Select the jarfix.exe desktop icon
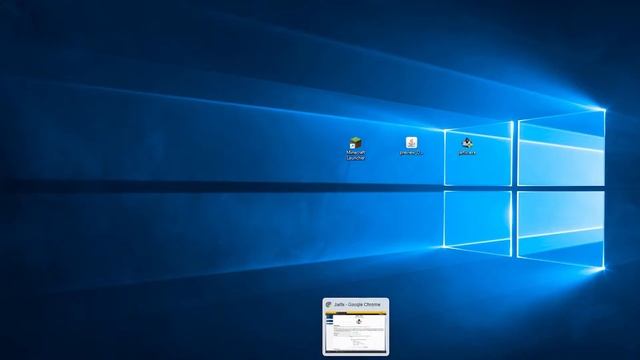The width and height of the screenshot is (640, 360). 467,146
